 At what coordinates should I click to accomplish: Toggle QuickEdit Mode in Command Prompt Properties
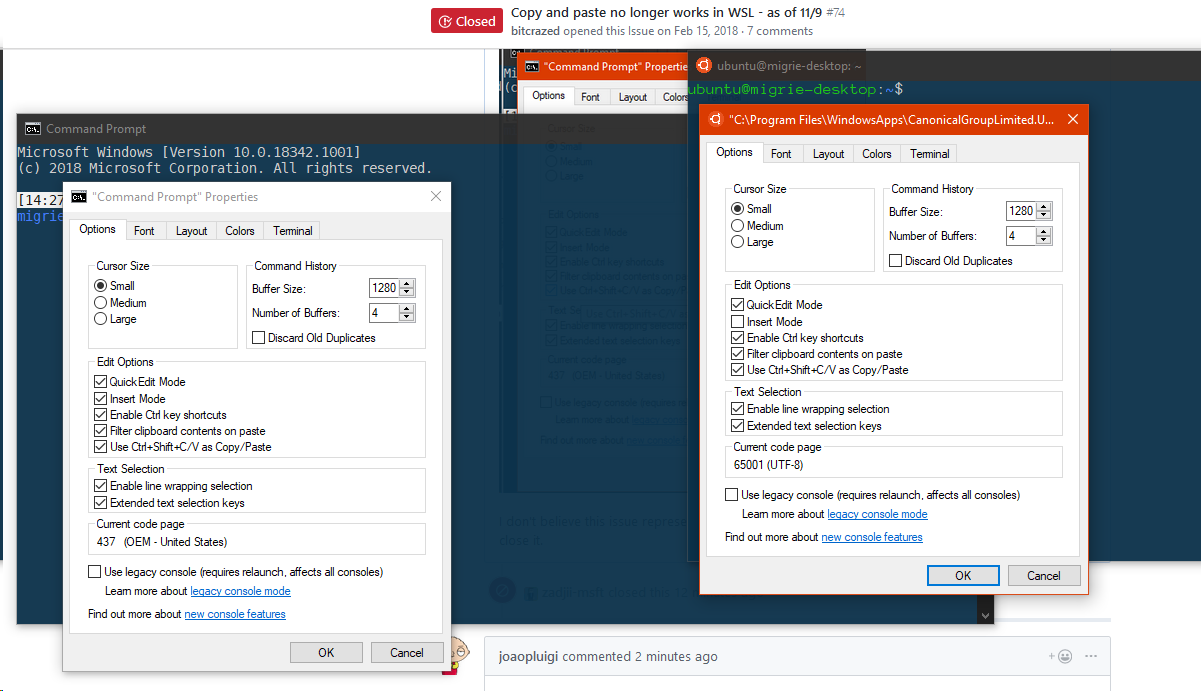coord(101,382)
